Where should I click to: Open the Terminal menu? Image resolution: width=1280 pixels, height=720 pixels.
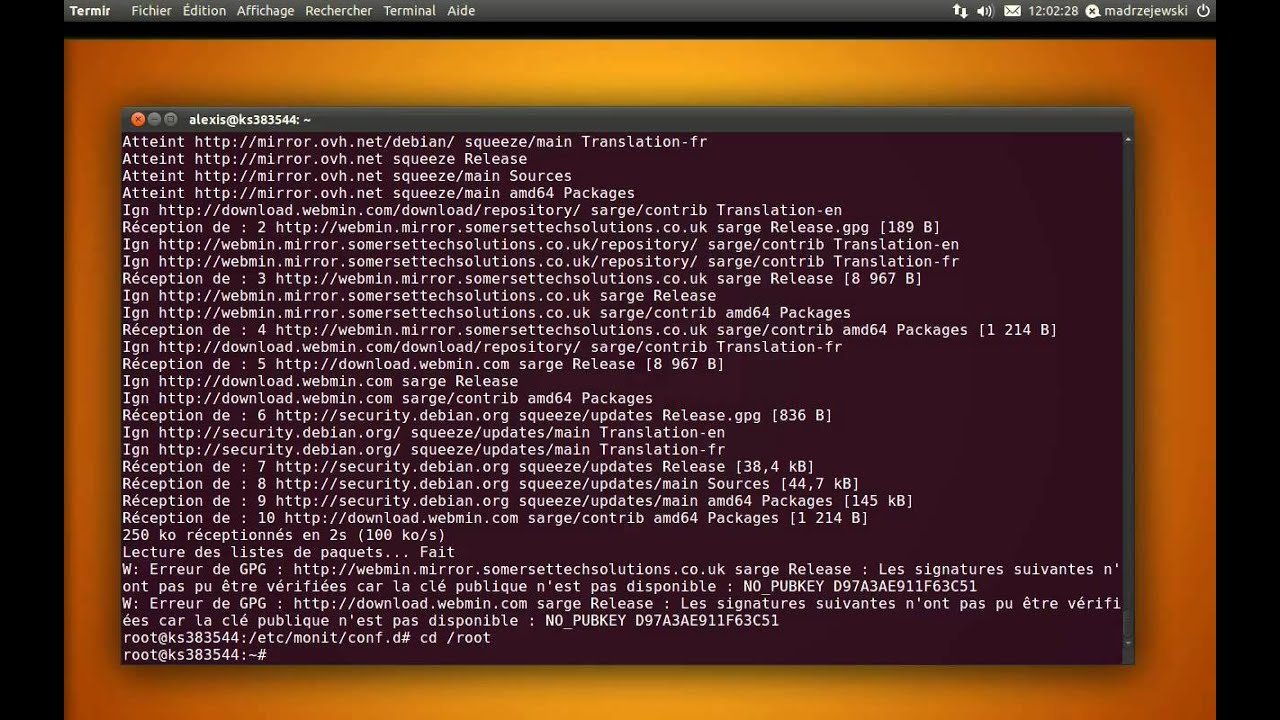tap(409, 11)
